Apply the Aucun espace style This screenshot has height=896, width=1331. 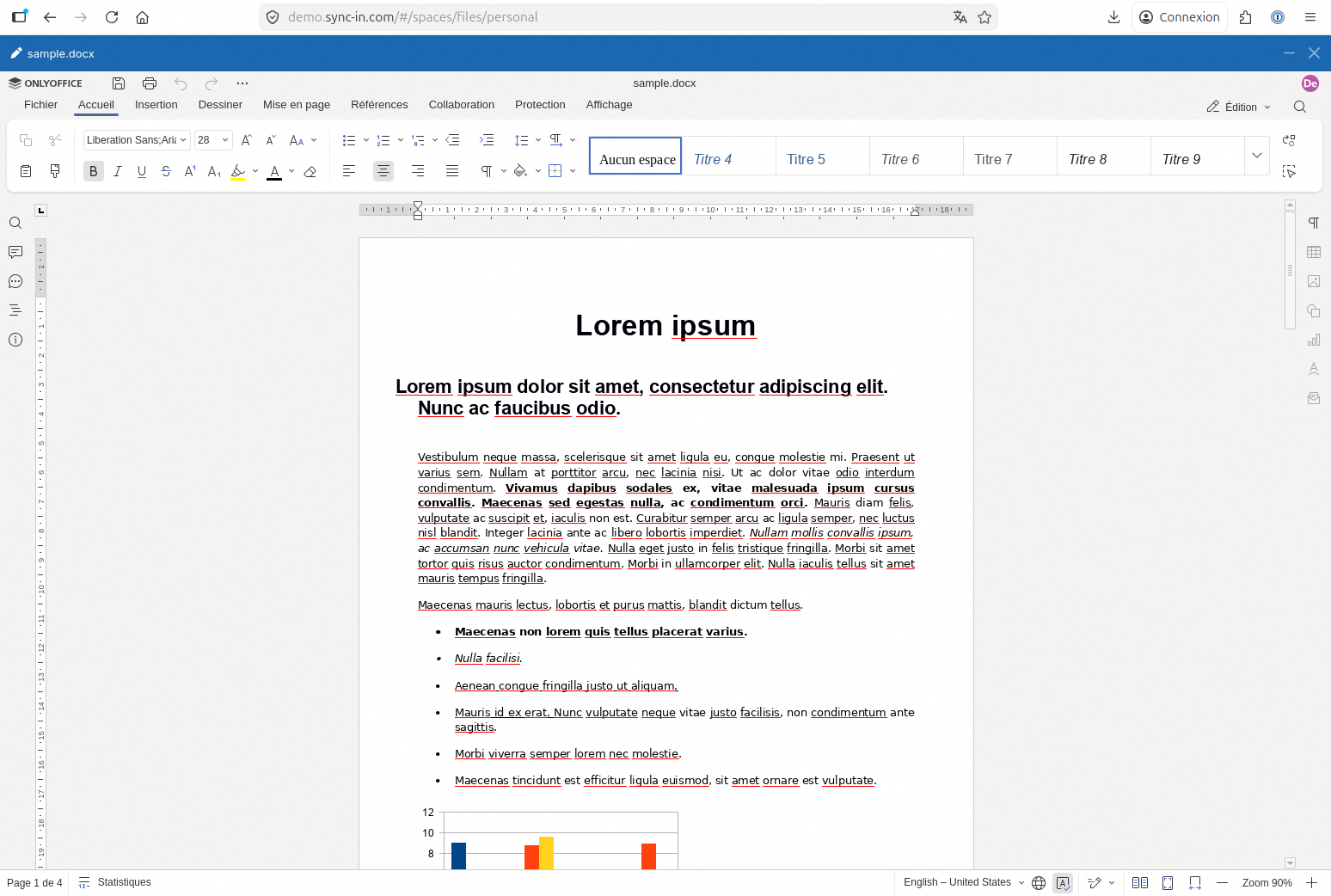(635, 156)
